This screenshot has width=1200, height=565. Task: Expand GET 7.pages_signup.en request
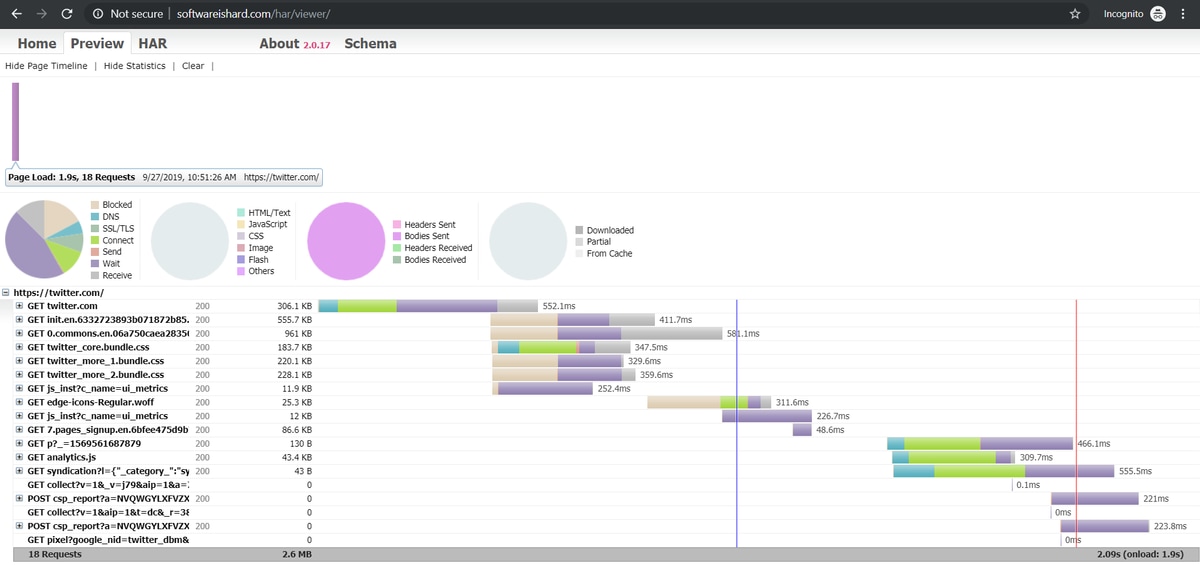coord(20,429)
